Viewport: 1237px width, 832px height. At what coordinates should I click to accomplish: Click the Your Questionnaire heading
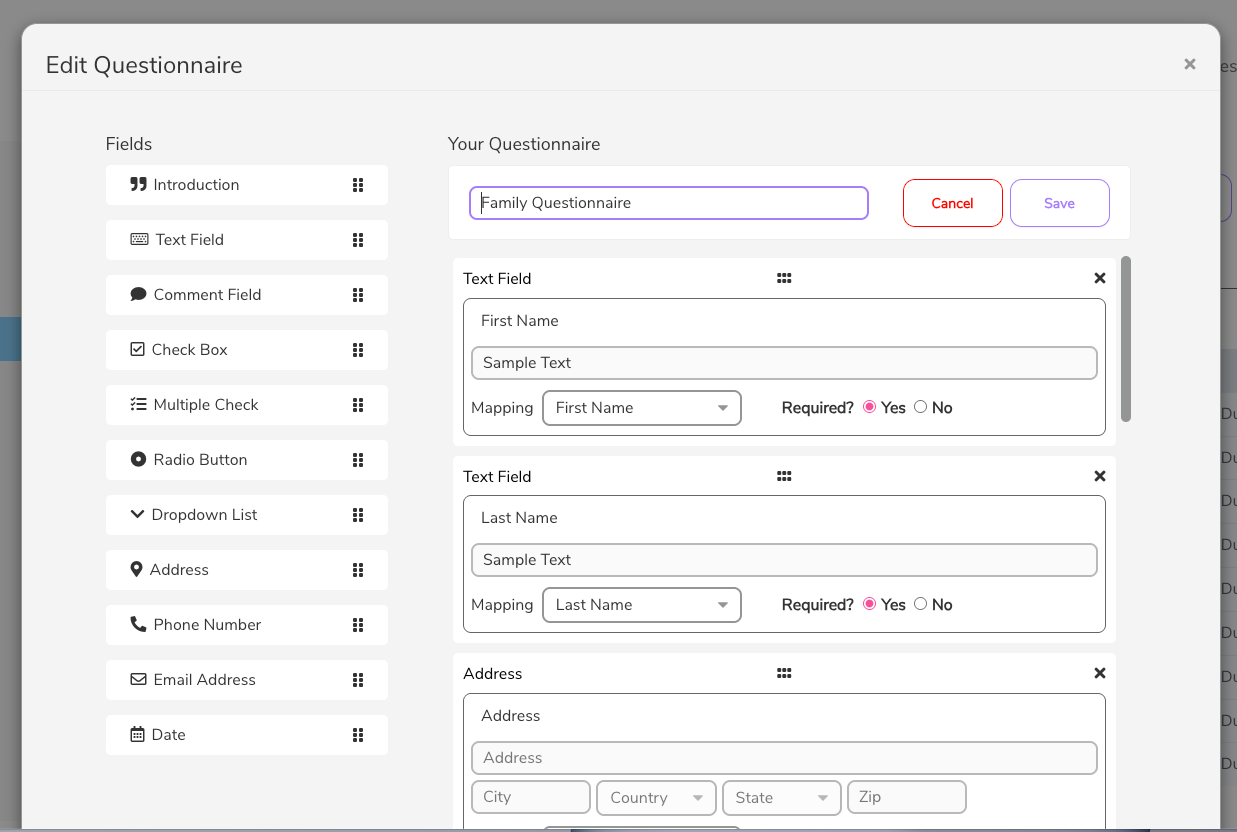click(x=524, y=144)
